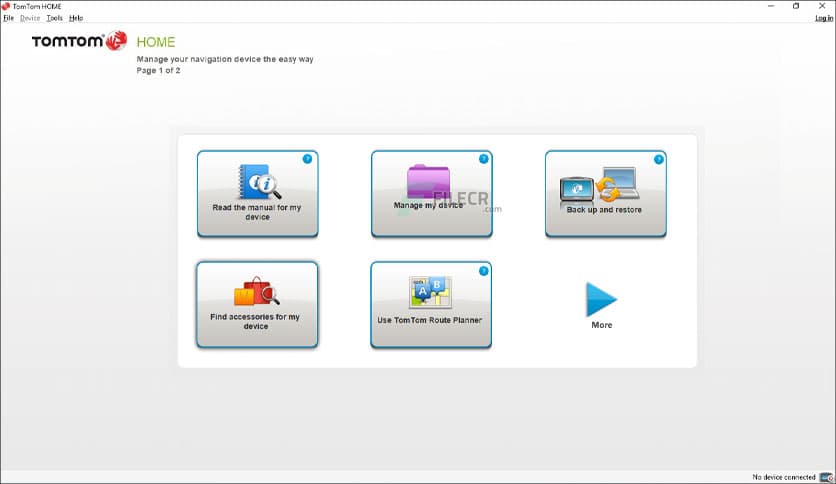The width and height of the screenshot is (836, 484).
Task: Open the Help menu
Action: [76, 18]
